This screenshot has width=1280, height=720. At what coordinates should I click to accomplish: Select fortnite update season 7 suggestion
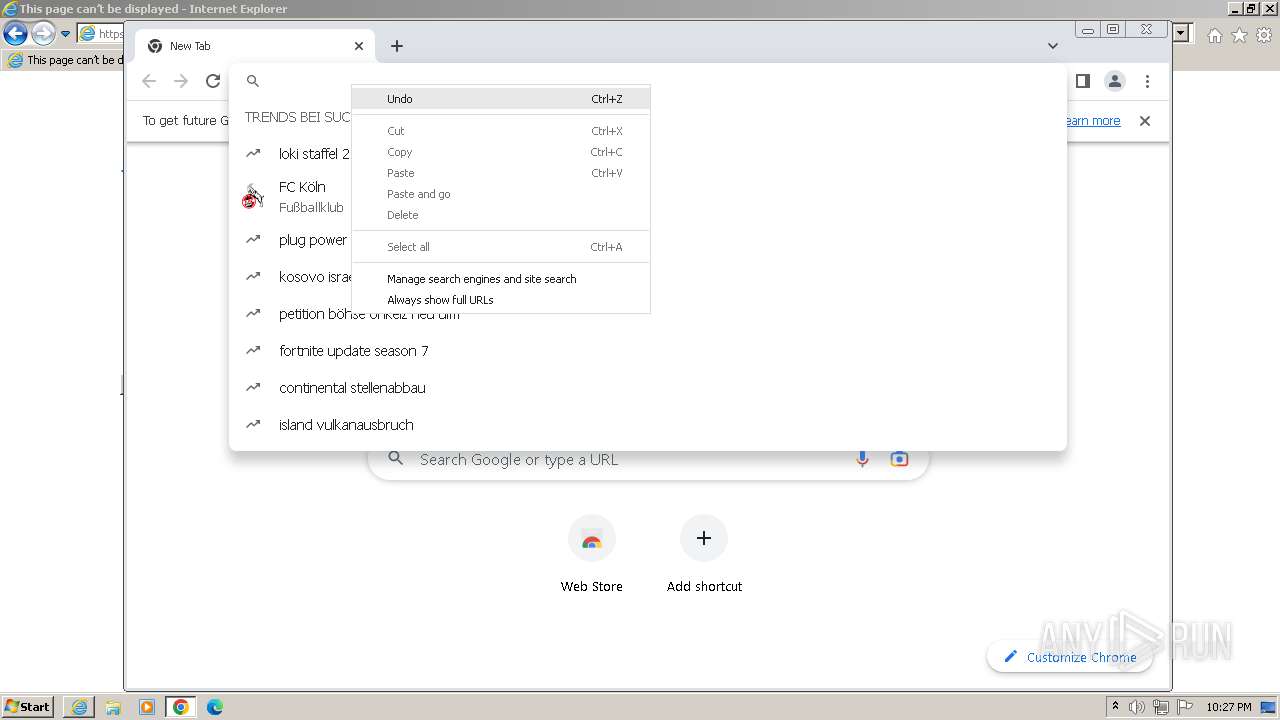coord(647,351)
